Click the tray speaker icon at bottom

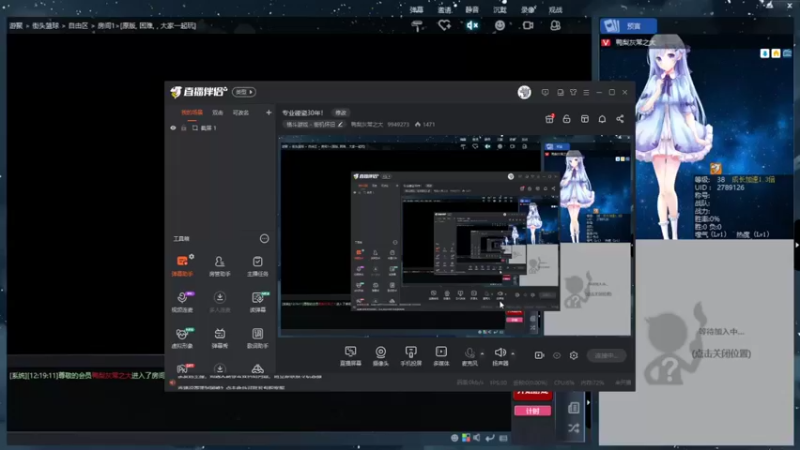point(477,438)
